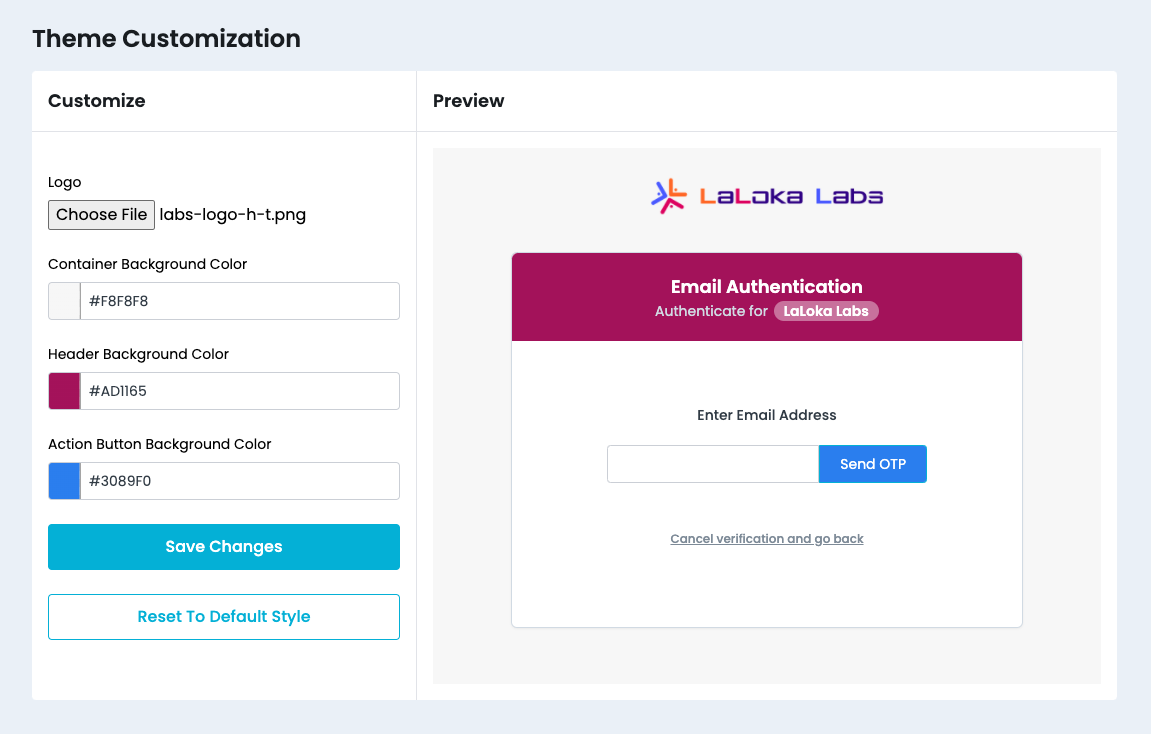Open the Action Button Background Color swatch
Viewport: 1151px width, 734px height.
[64, 481]
